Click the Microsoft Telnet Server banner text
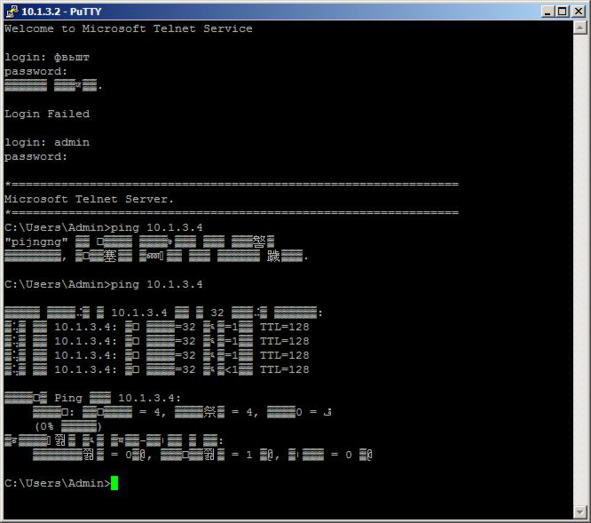The image size is (591, 523). (89, 199)
